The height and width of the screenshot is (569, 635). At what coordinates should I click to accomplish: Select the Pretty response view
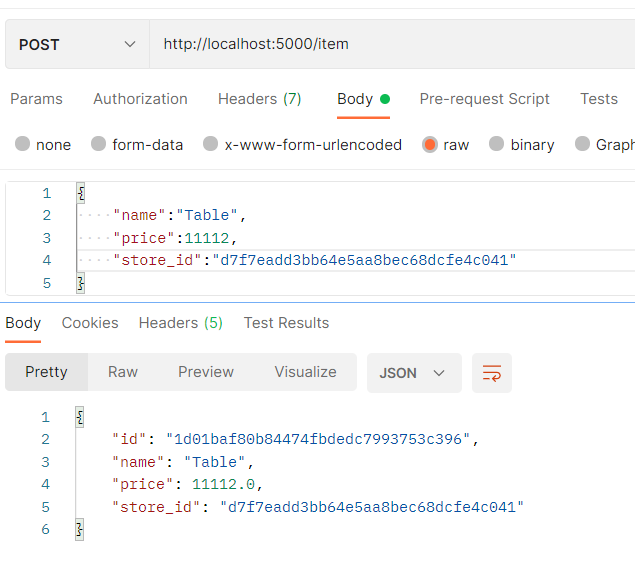pyautogui.click(x=46, y=372)
